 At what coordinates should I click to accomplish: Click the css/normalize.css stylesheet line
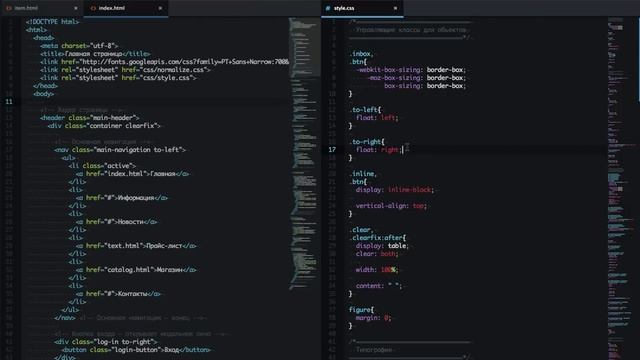tap(125, 70)
